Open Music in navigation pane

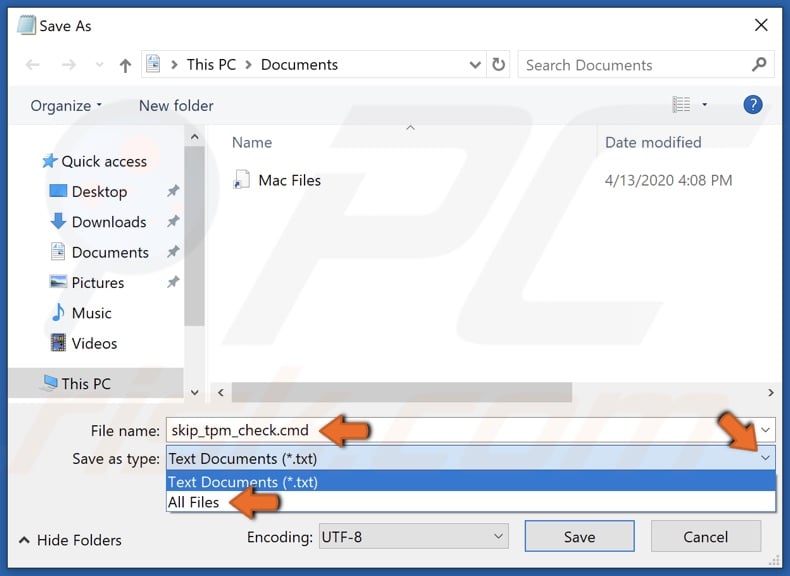click(81, 313)
